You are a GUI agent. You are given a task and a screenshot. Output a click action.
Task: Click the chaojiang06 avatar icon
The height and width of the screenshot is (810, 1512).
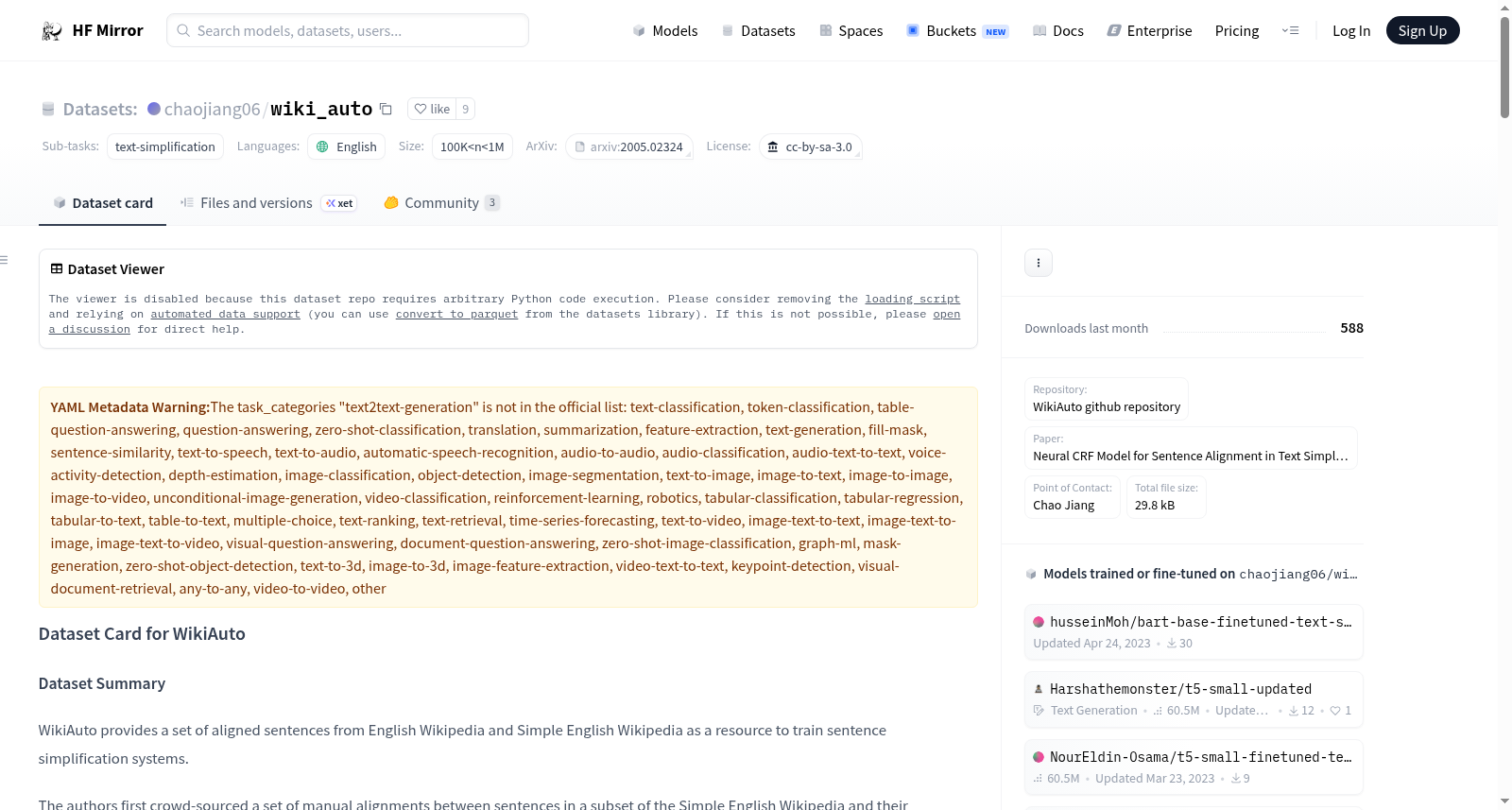tap(154, 109)
